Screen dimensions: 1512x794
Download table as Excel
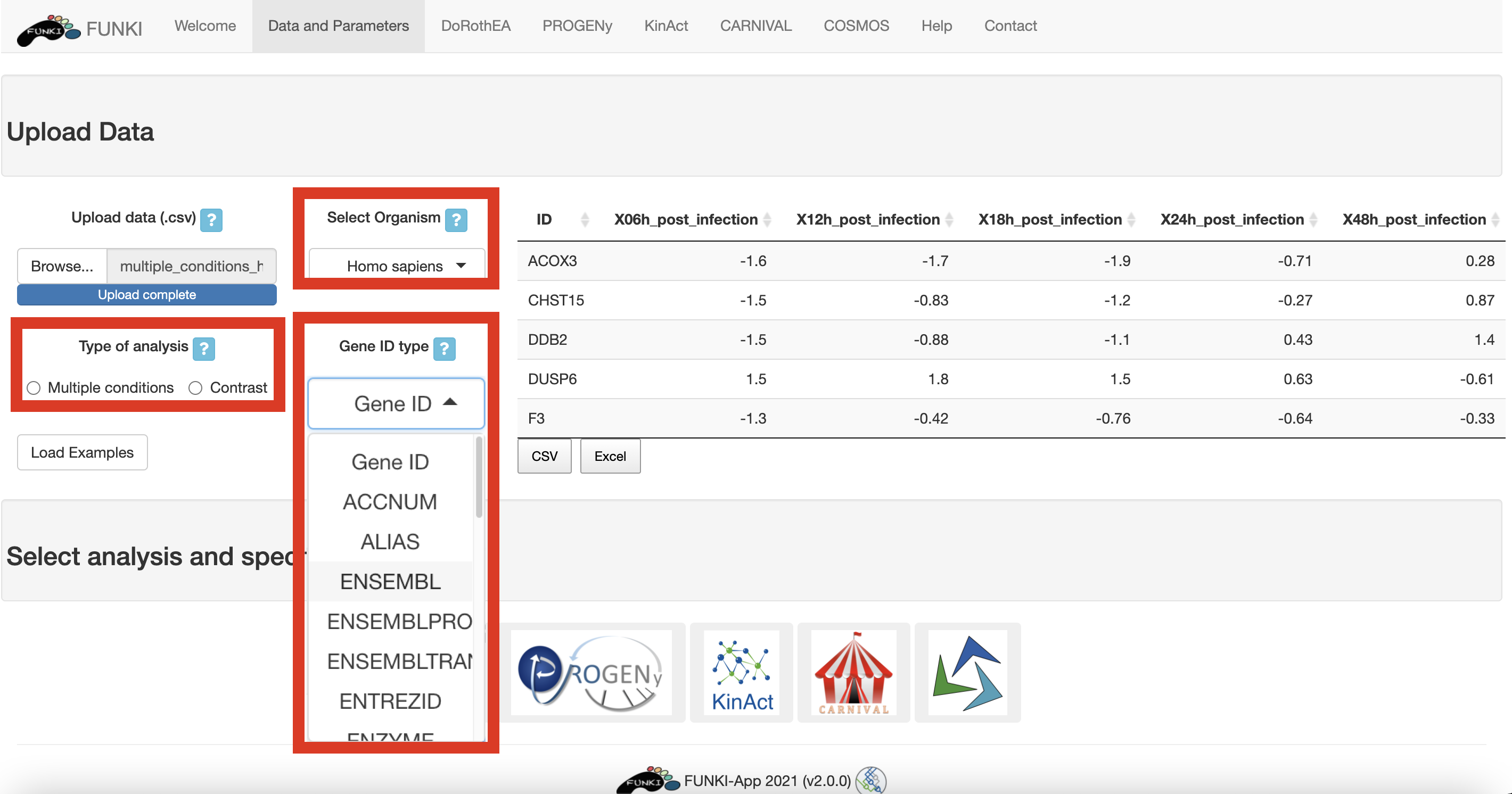tap(611, 456)
